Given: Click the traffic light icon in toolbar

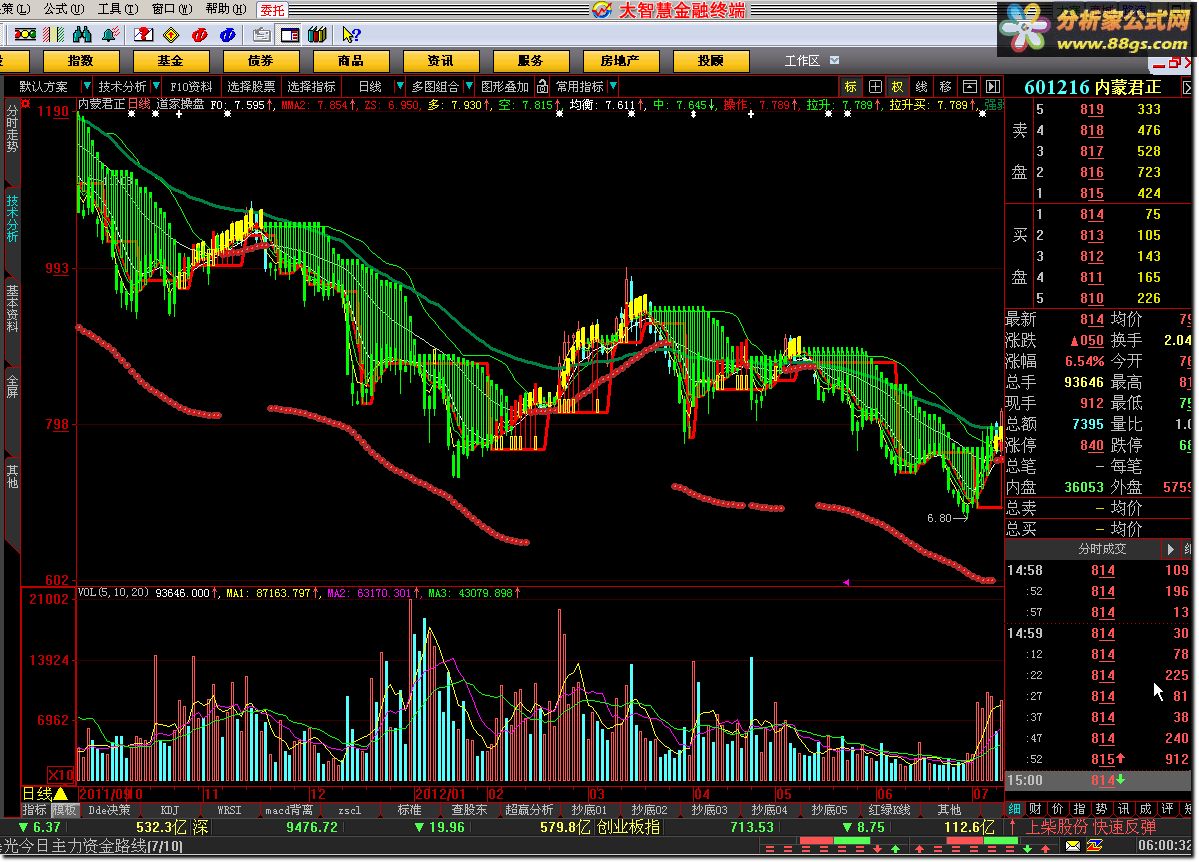Looking at the screenshot, I should tap(25, 34).
